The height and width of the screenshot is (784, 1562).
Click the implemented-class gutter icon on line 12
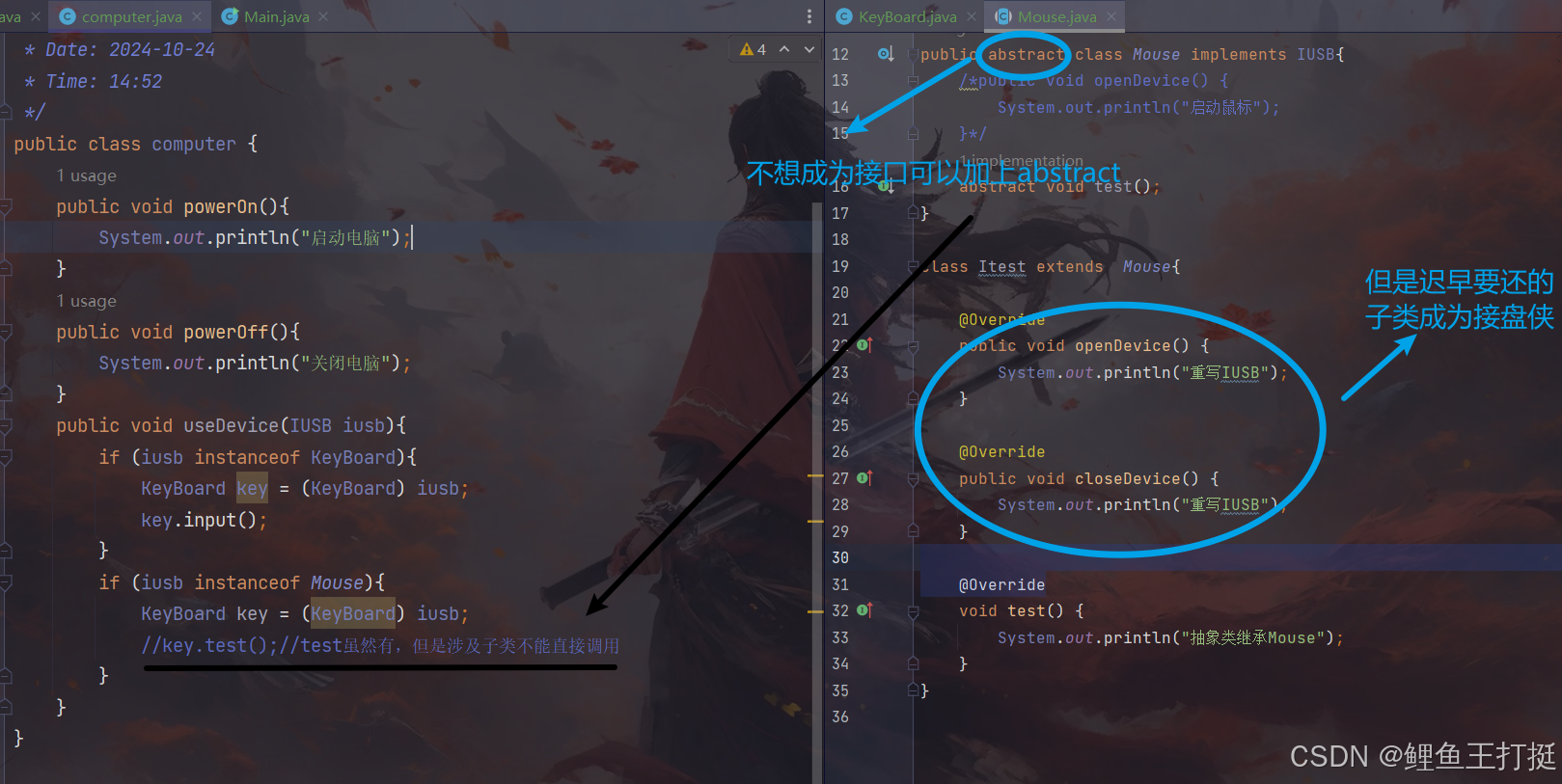click(885, 54)
